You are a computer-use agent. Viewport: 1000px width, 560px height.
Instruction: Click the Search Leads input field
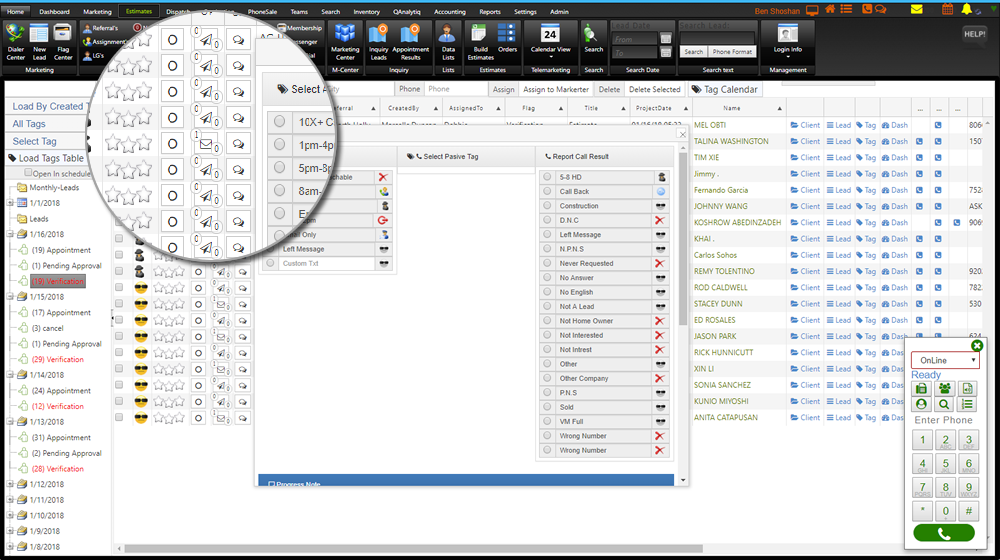point(719,26)
